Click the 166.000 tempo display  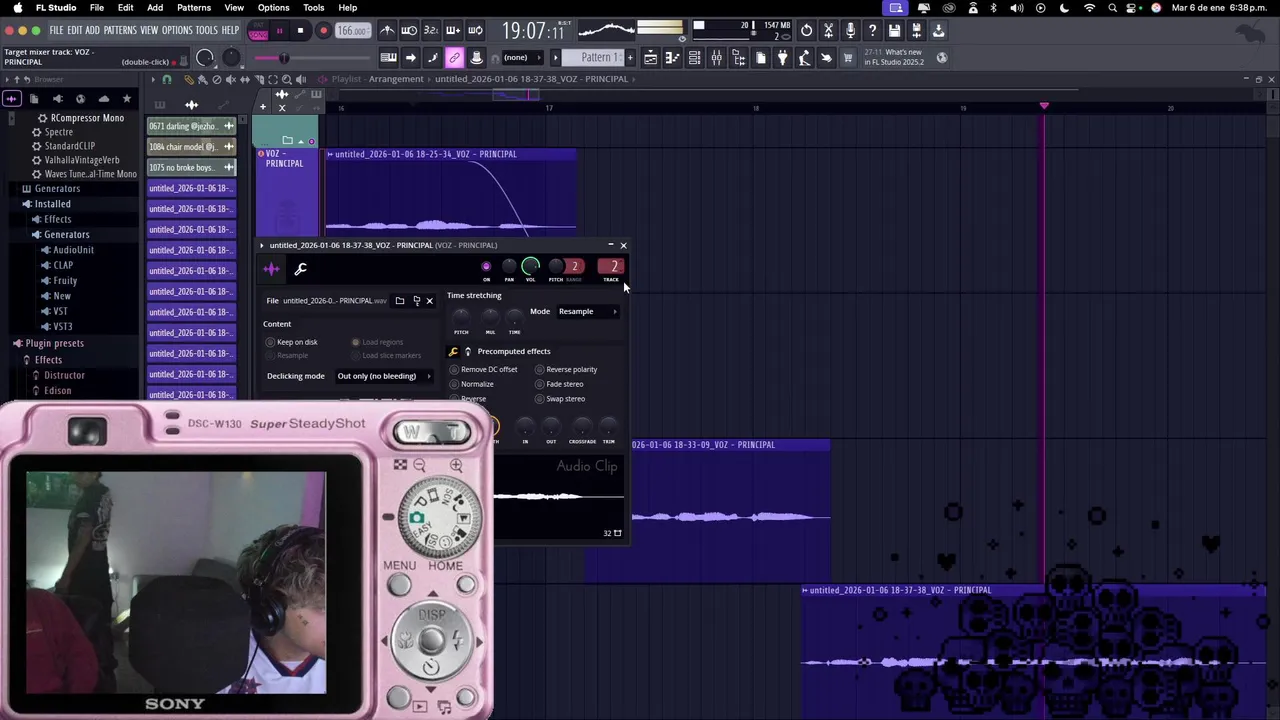pos(352,31)
